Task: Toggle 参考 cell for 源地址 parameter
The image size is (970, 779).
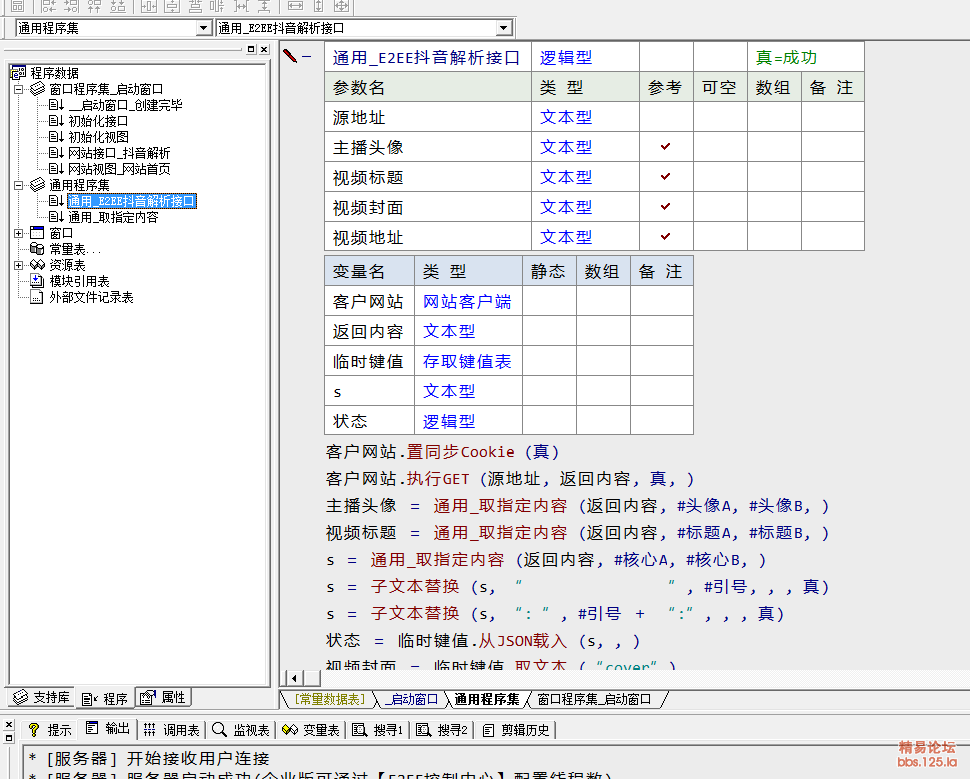Action: 666,117
